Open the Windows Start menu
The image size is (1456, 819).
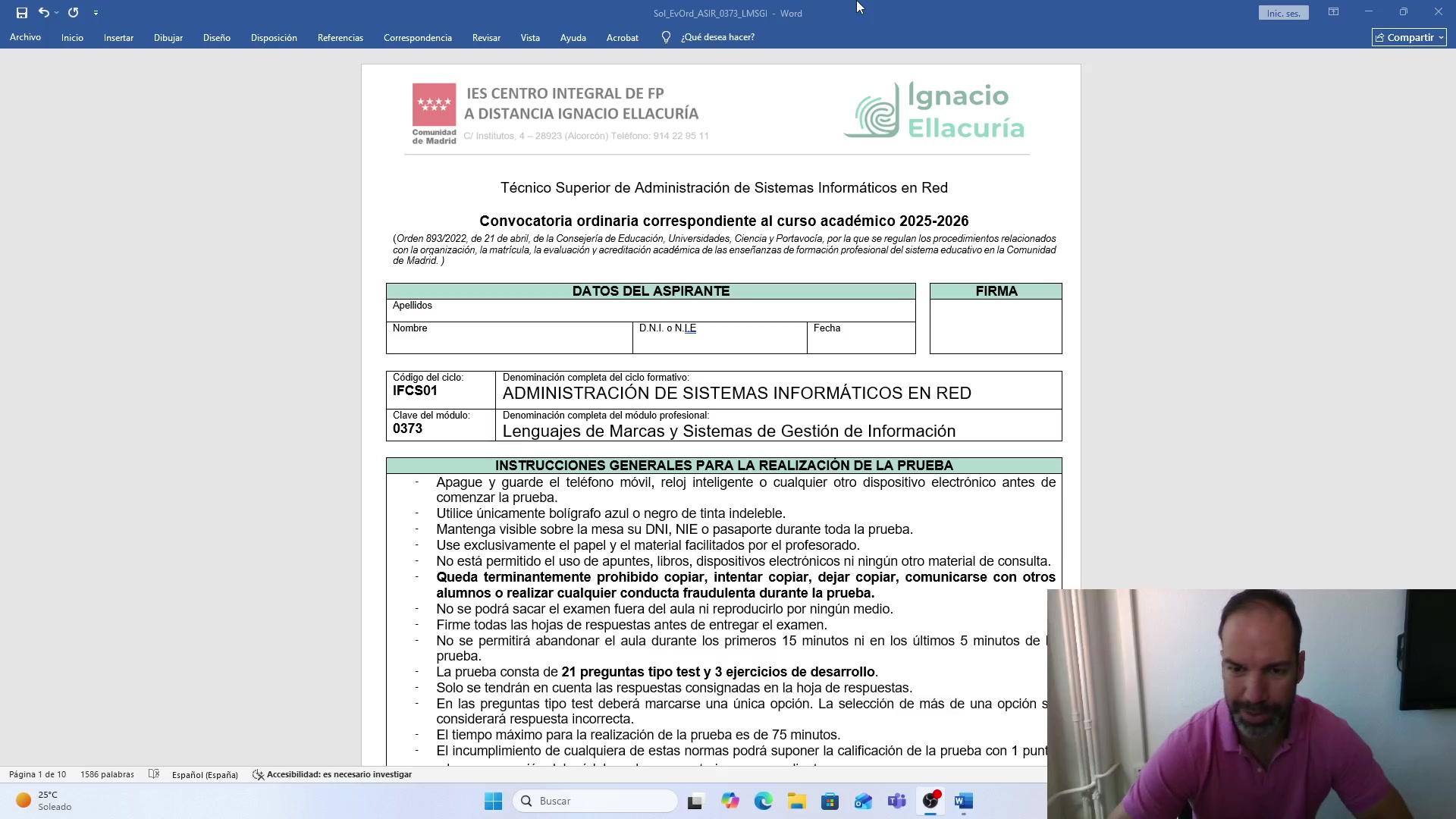pyautogui.click(x=494, y=801)
